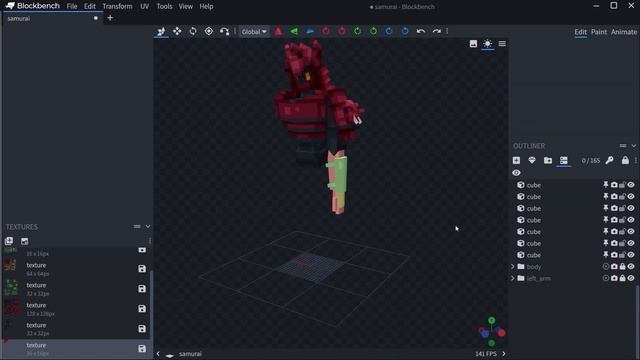The image size is (640, 360).
Task: Click the outliner options toggle icon
Action: [x=564, y=160]
